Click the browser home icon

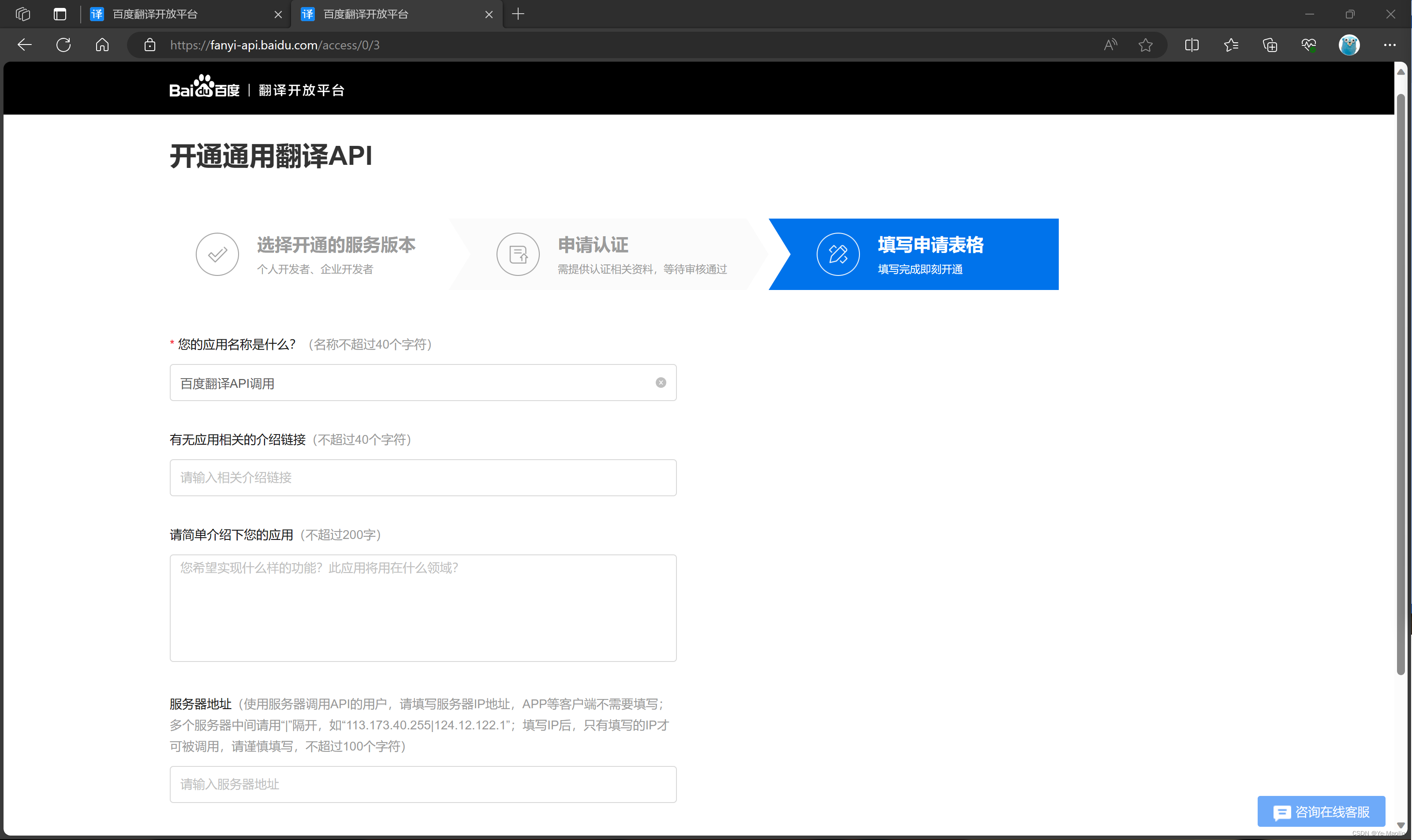click(102, 45)
